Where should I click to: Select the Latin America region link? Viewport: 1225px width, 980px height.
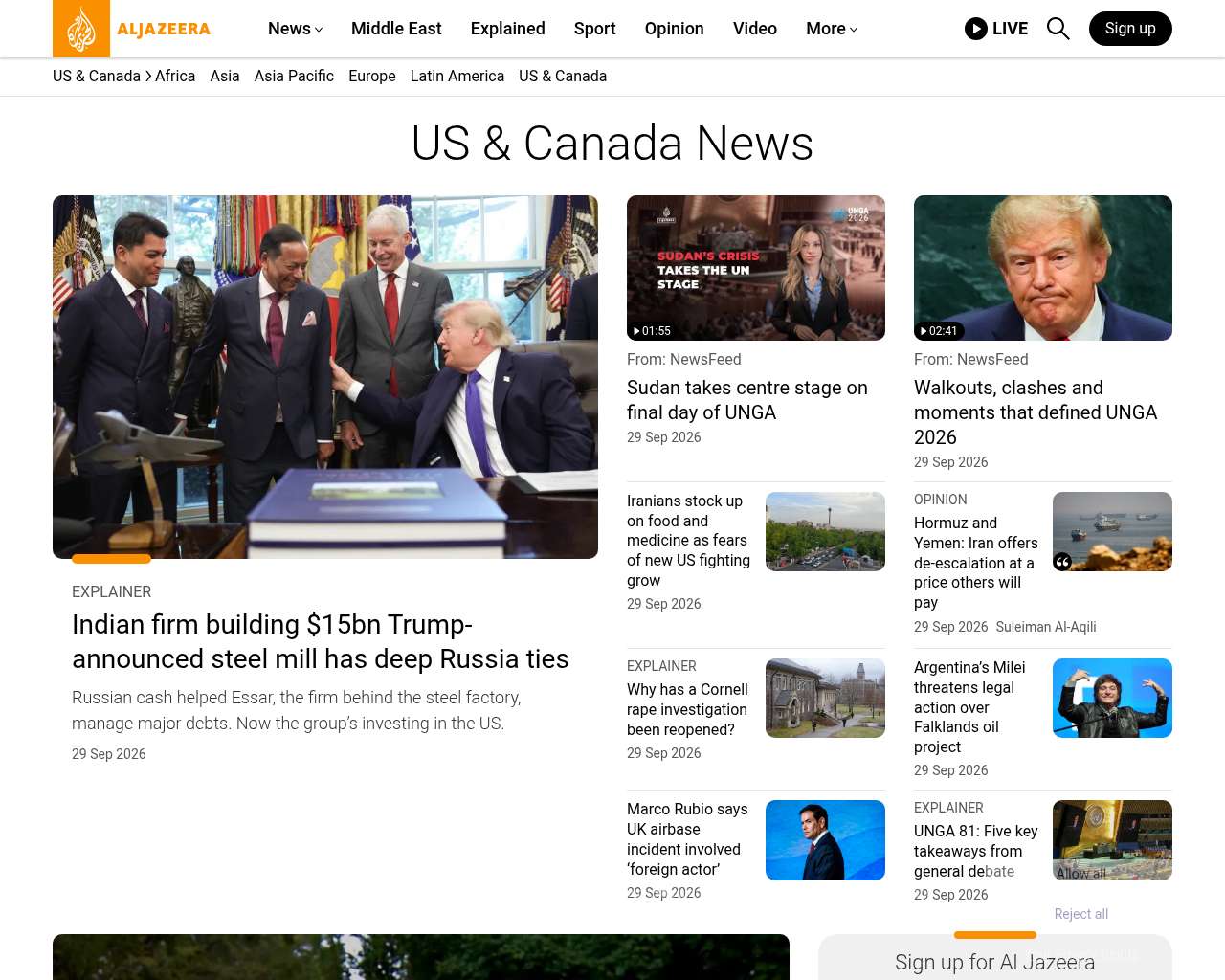[457, 77]
